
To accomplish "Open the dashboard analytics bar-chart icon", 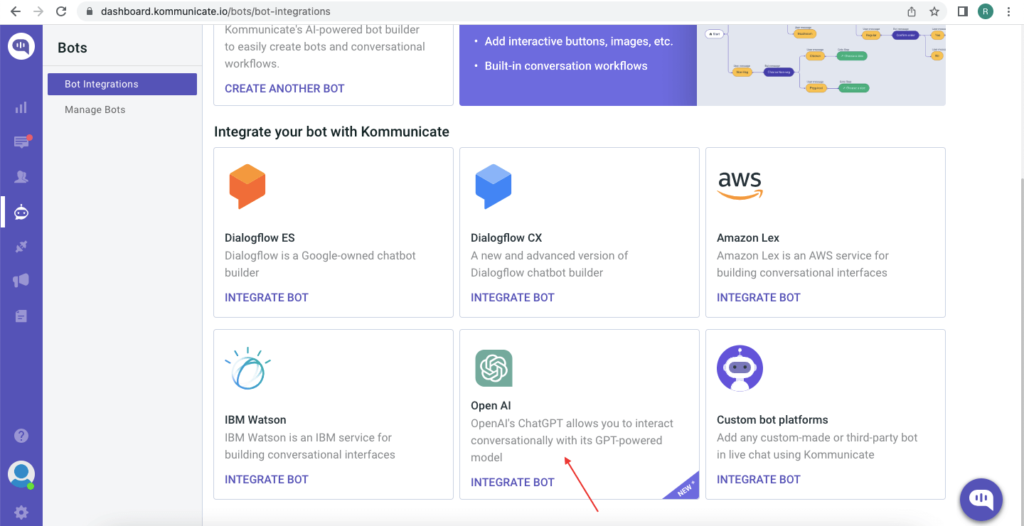I will [x=21, y=107].
